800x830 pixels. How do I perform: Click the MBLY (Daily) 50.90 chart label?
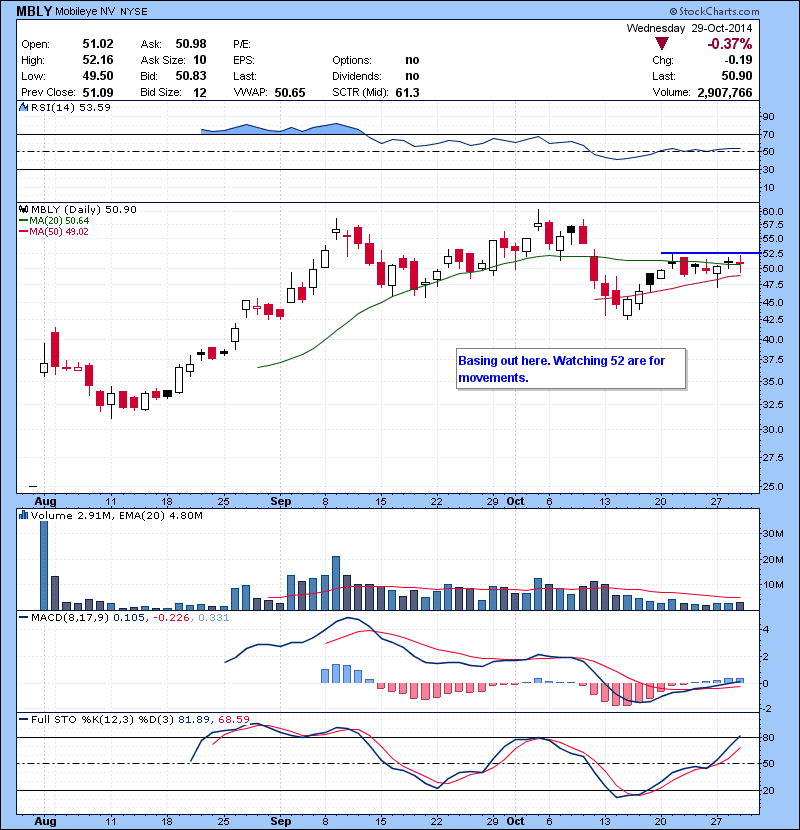[x=84, y=210]
